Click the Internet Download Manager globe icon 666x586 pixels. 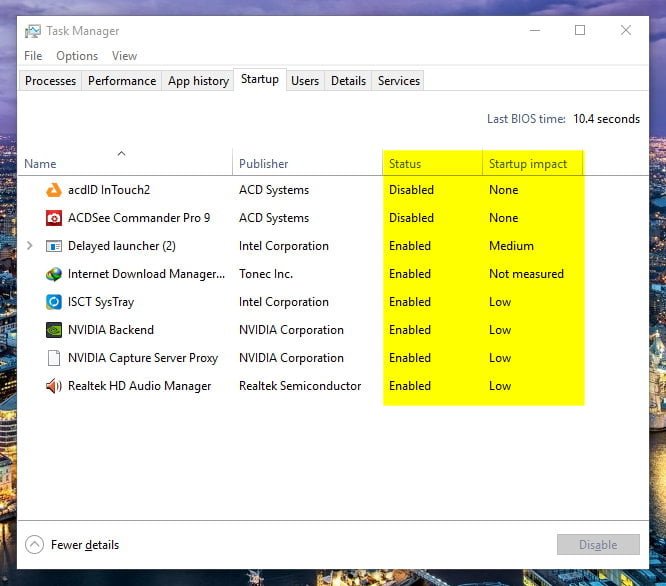point(54,274)
